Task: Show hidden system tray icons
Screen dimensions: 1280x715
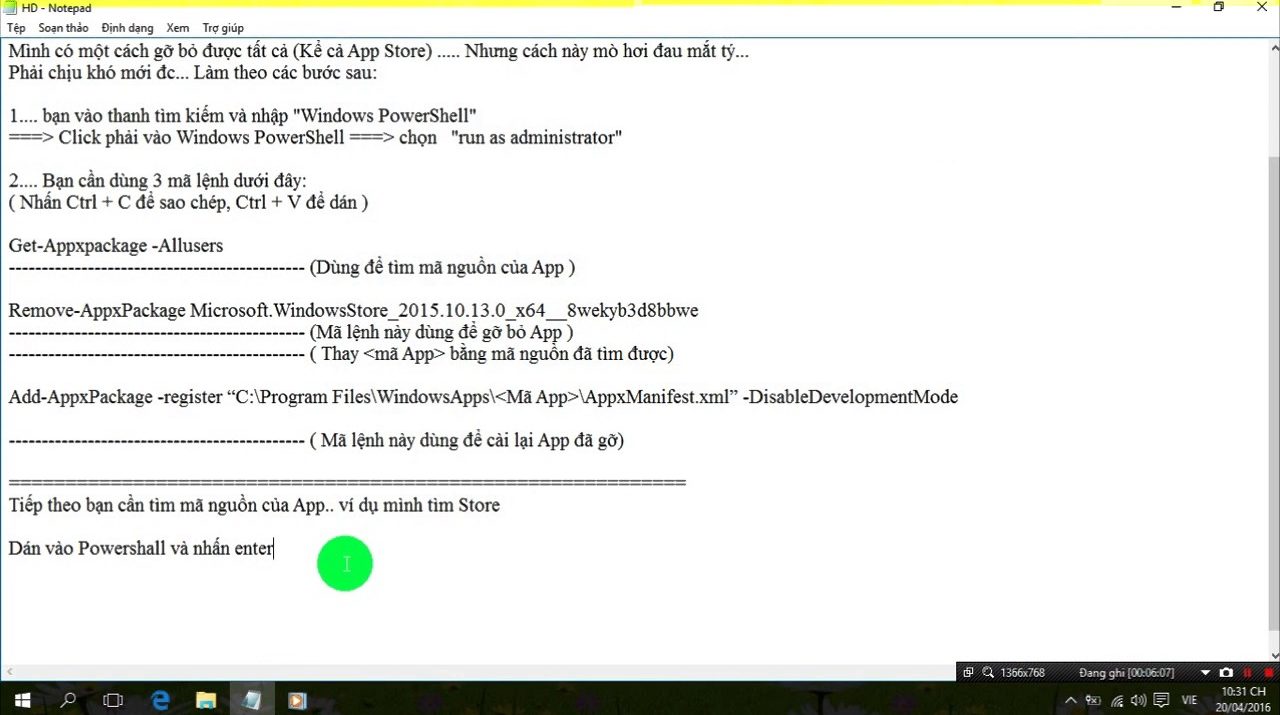Action: 1072,700
